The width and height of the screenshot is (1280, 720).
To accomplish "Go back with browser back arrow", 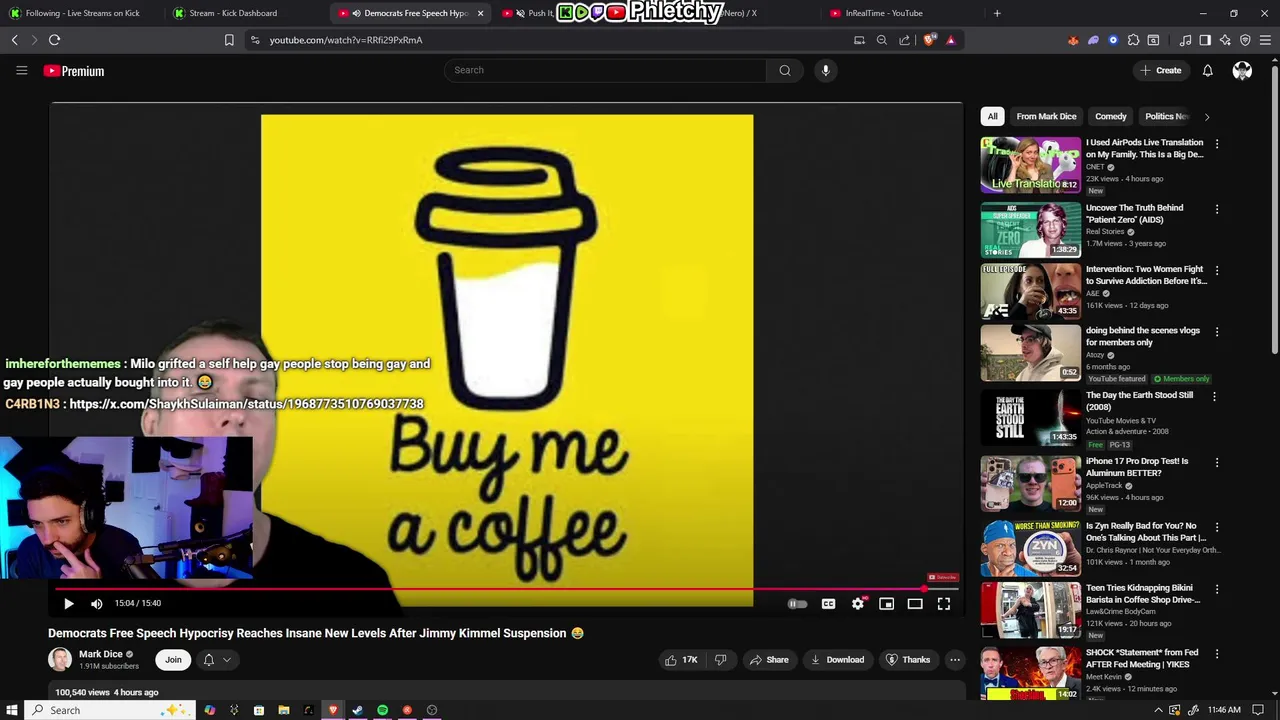I will point(15,40).
